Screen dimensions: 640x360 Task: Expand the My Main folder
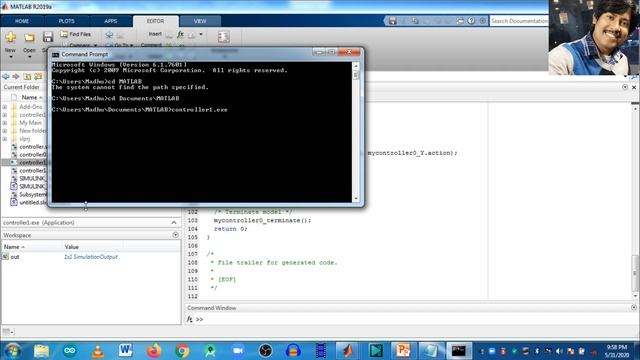coord(5,123)
